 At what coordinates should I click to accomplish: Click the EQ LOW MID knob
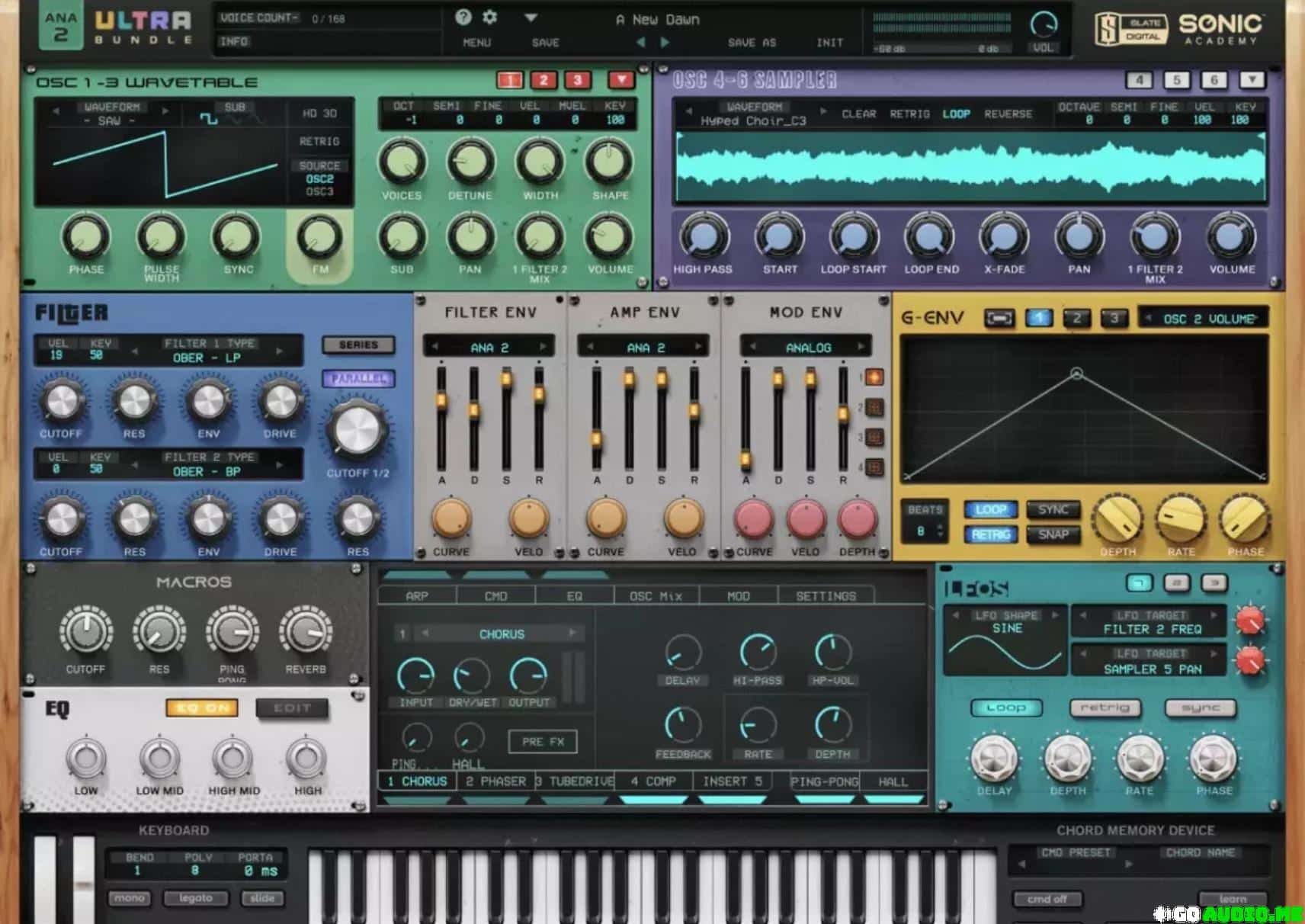pos(159,758)
